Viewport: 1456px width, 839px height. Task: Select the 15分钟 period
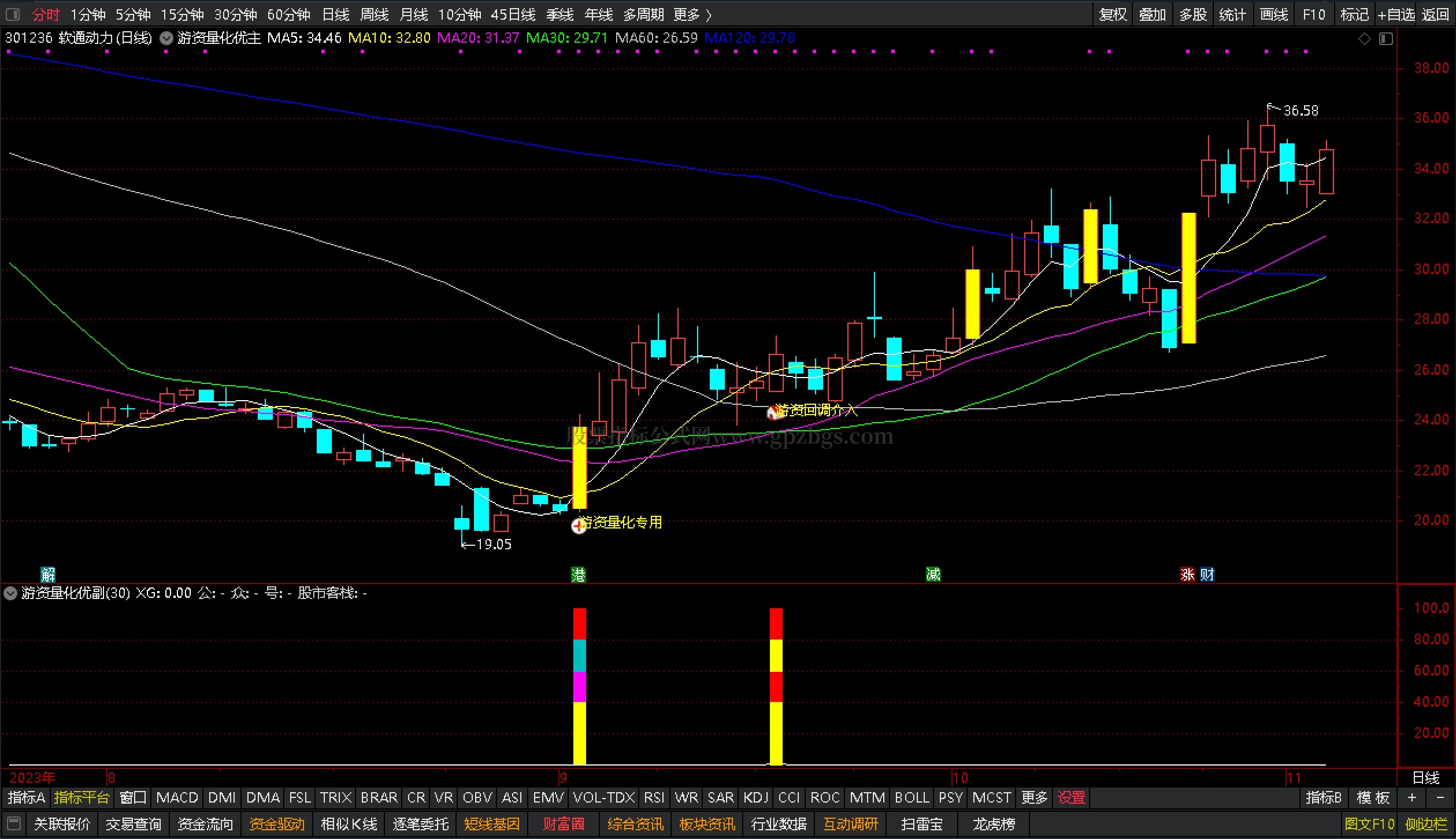[x=182, y=14]
